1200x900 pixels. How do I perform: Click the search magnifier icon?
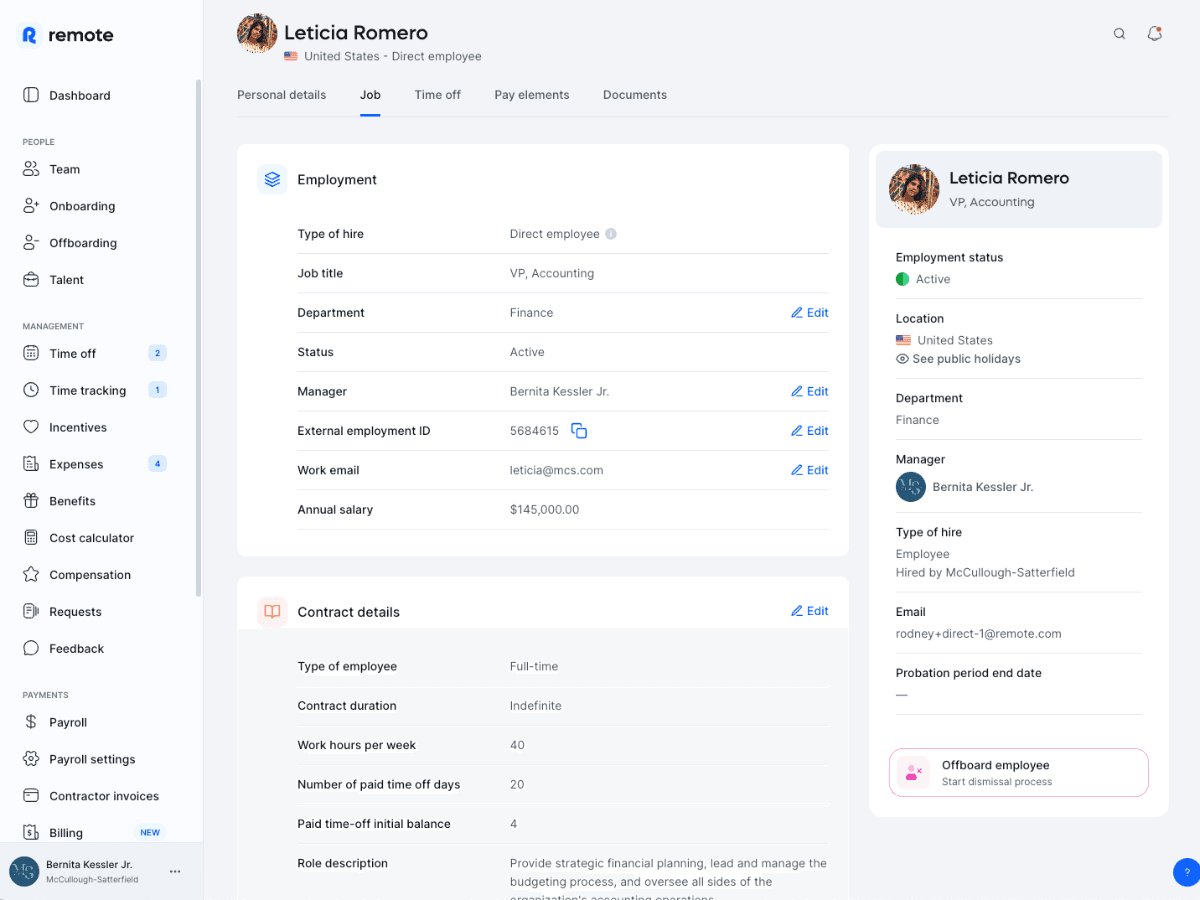pyautogui.click(x=1119, y=34)
